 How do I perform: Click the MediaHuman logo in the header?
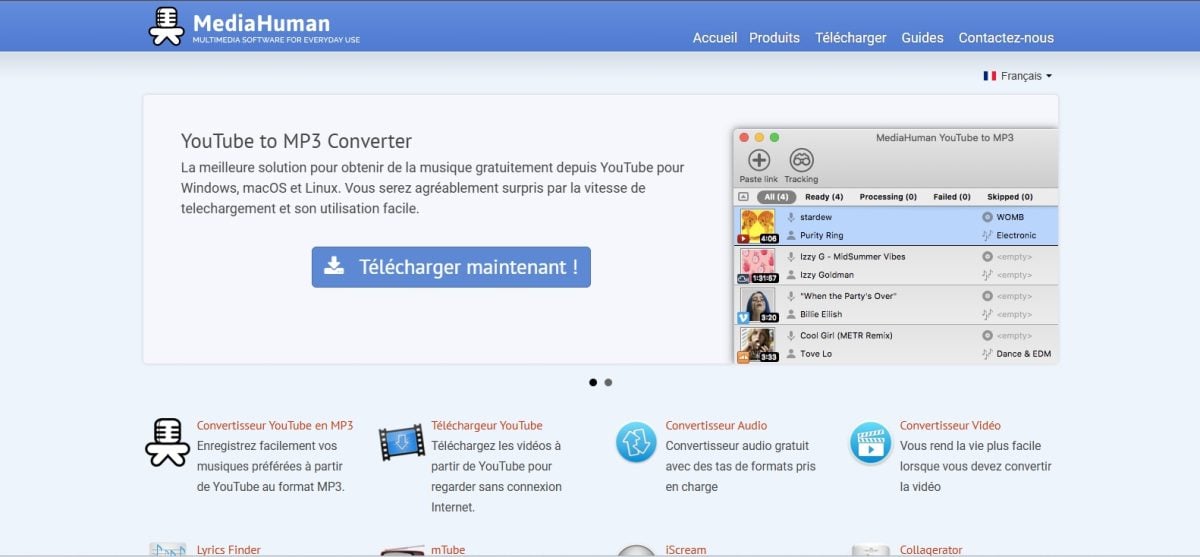click(x=254, y=27)
